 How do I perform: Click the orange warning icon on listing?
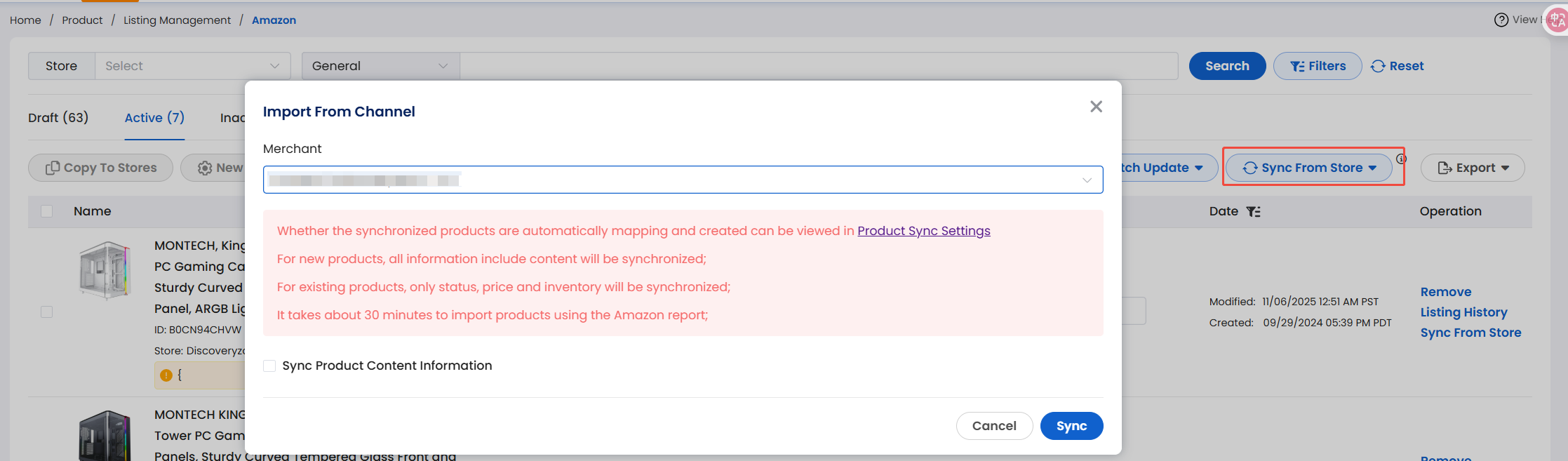[166, 375]
